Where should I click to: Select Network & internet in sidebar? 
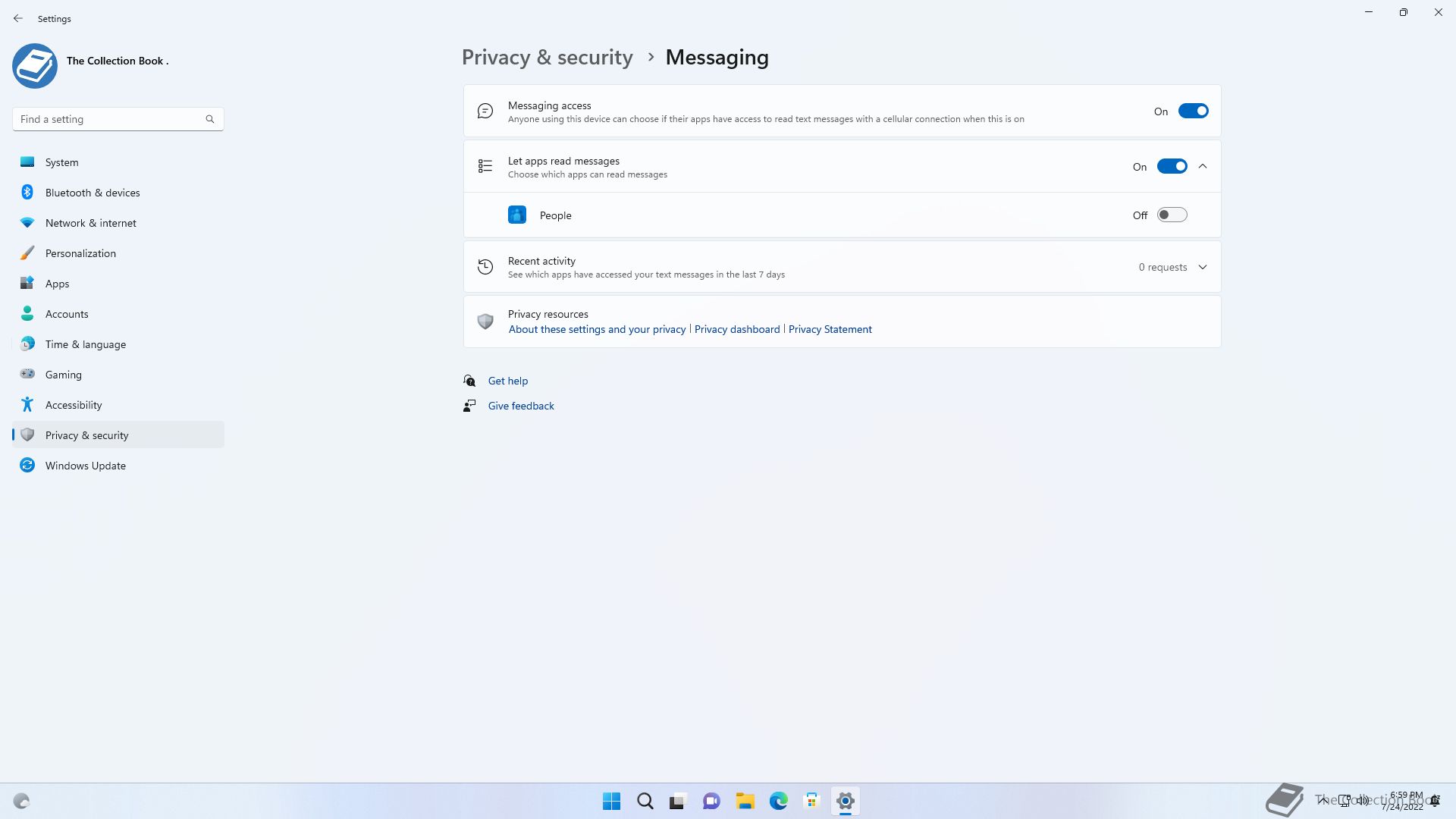[x=118, y=223]
